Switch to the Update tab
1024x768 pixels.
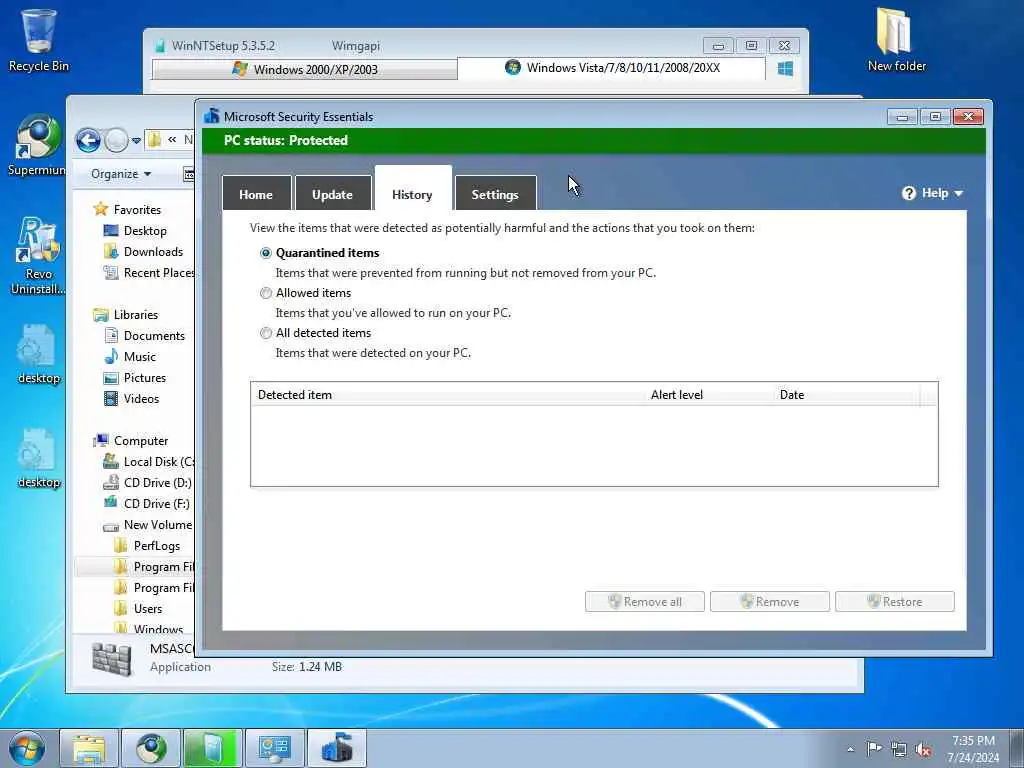(332, 194)
